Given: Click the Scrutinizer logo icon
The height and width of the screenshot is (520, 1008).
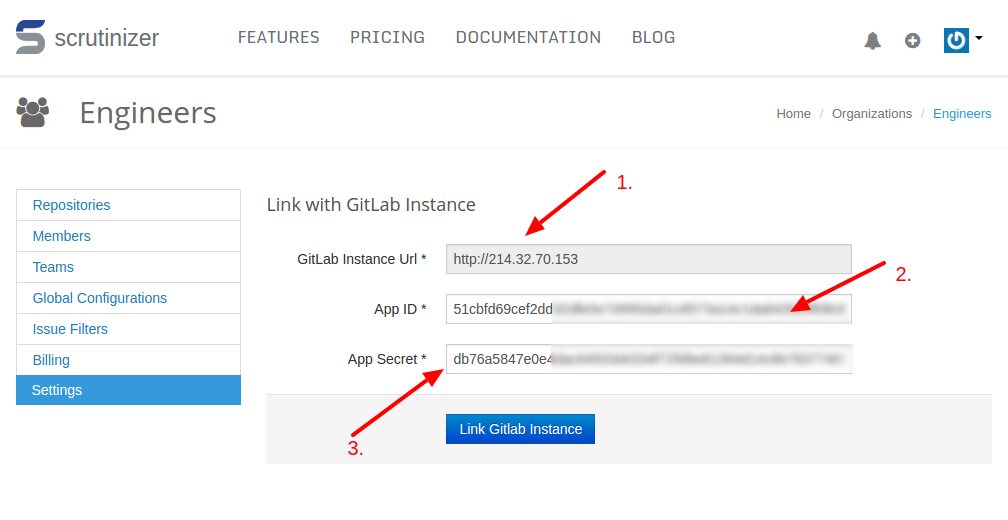Looking at the screenshot, I should pyautogui.click(x=30, y=37).
